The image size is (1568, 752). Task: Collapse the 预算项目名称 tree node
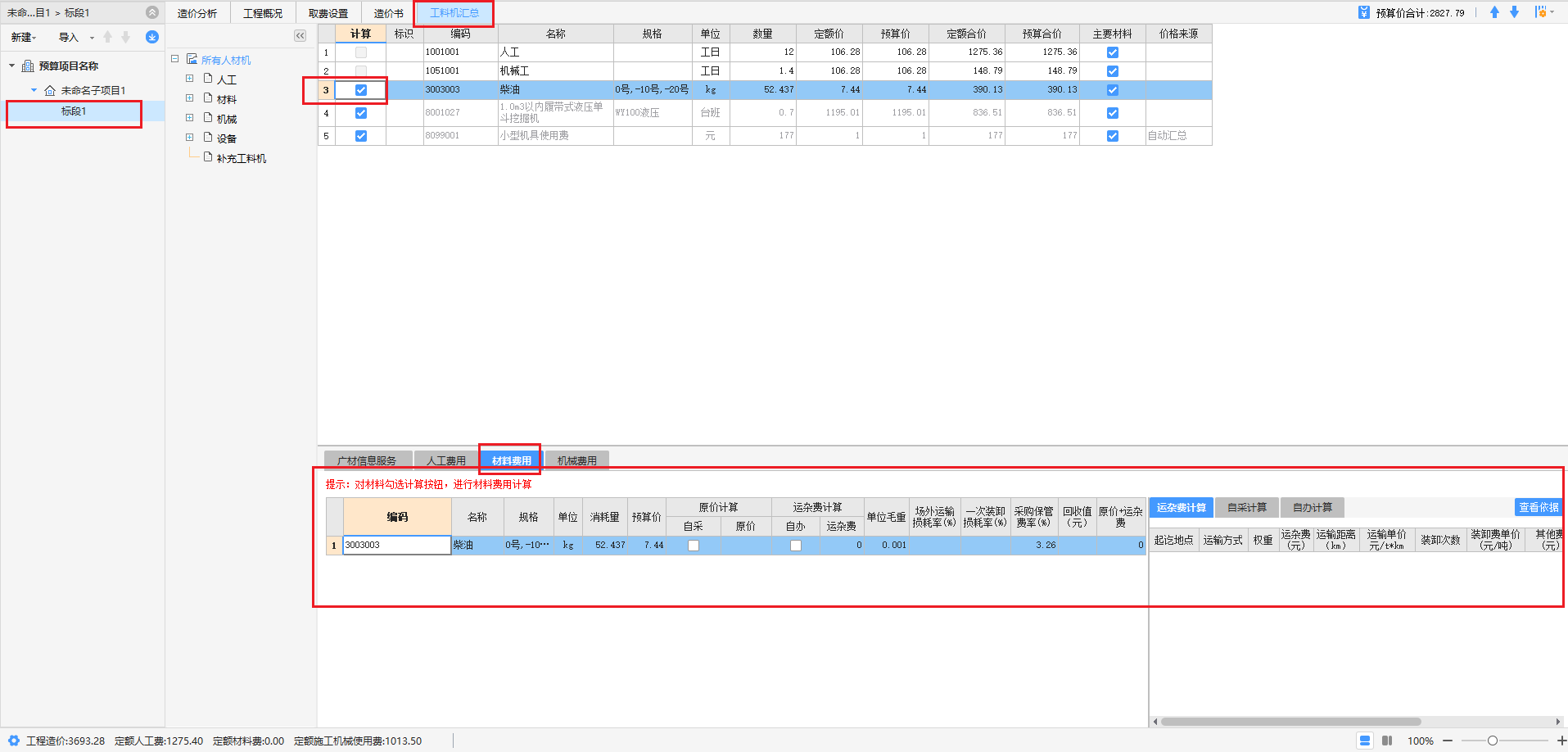pyautogui.click(x=11, y=66)
